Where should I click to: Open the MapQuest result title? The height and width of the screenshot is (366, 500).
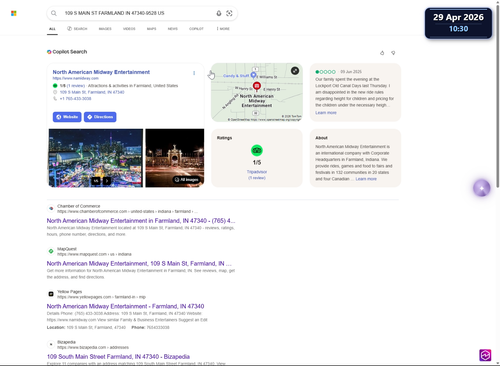pyautogui.click(x=139, y=264)
